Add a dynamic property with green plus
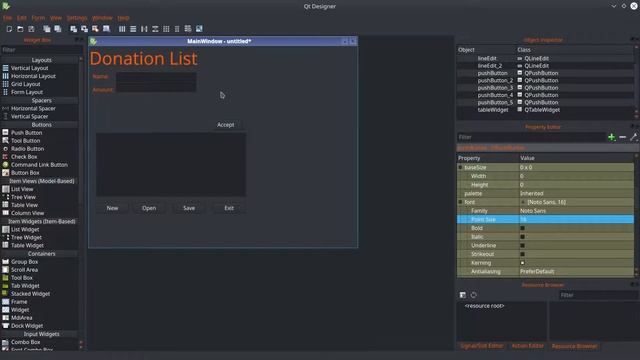640x360 pixels. pyautogui.click(x=611, y=137)
